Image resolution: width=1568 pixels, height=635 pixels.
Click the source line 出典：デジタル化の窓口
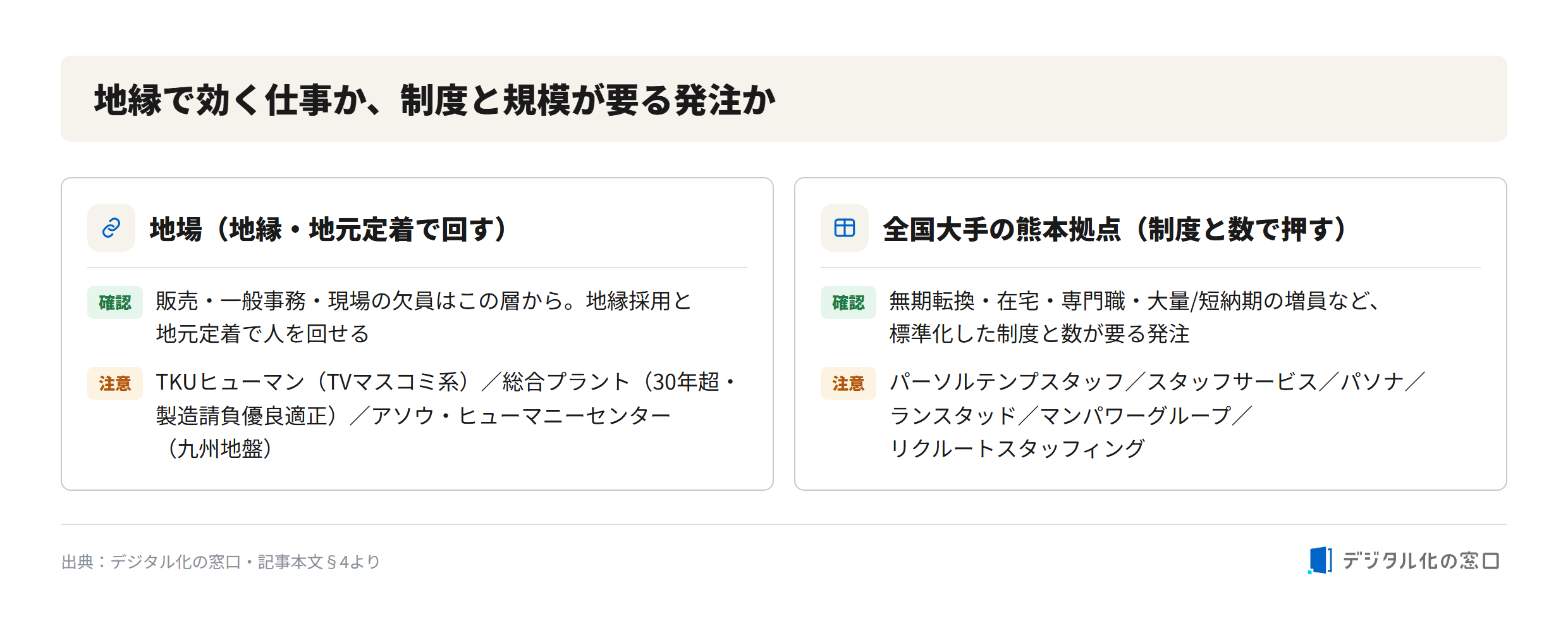click(221, 562)
